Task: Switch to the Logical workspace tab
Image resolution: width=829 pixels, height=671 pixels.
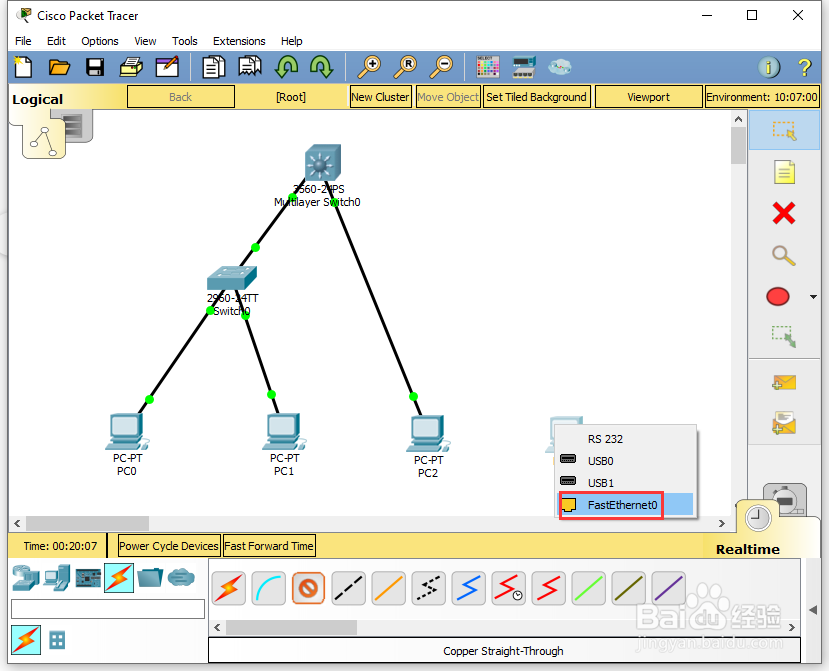Action: click(x=38, y=99)
